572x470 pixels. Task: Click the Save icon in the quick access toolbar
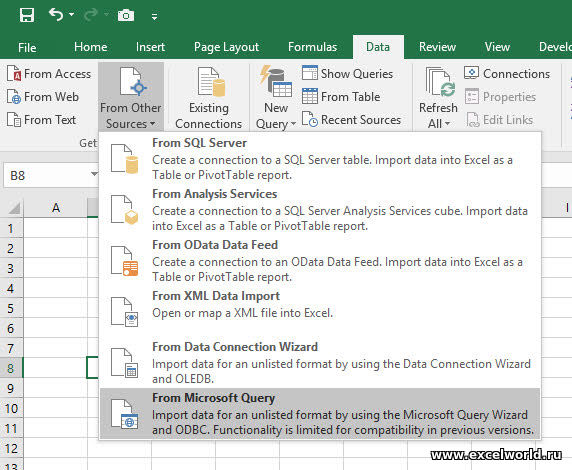(27, 15)
